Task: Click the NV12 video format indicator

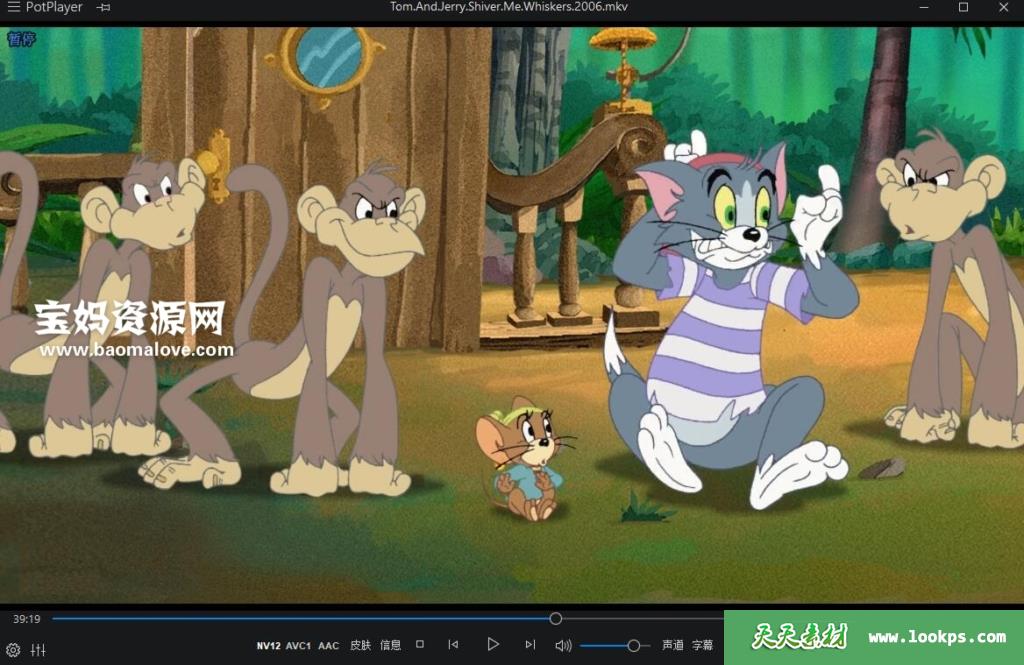Action: tap(268, 646)
